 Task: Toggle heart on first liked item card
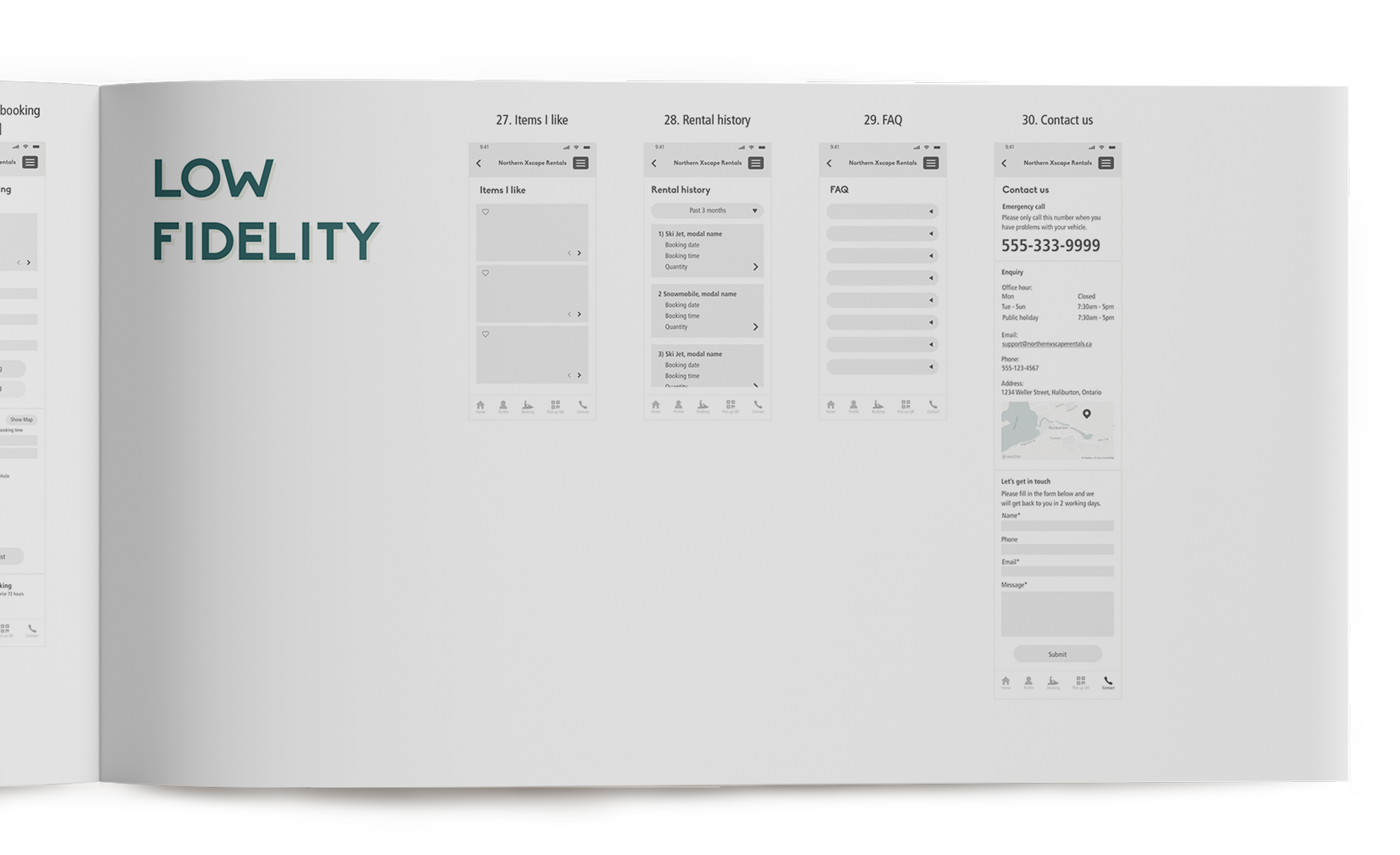(486, 212)
